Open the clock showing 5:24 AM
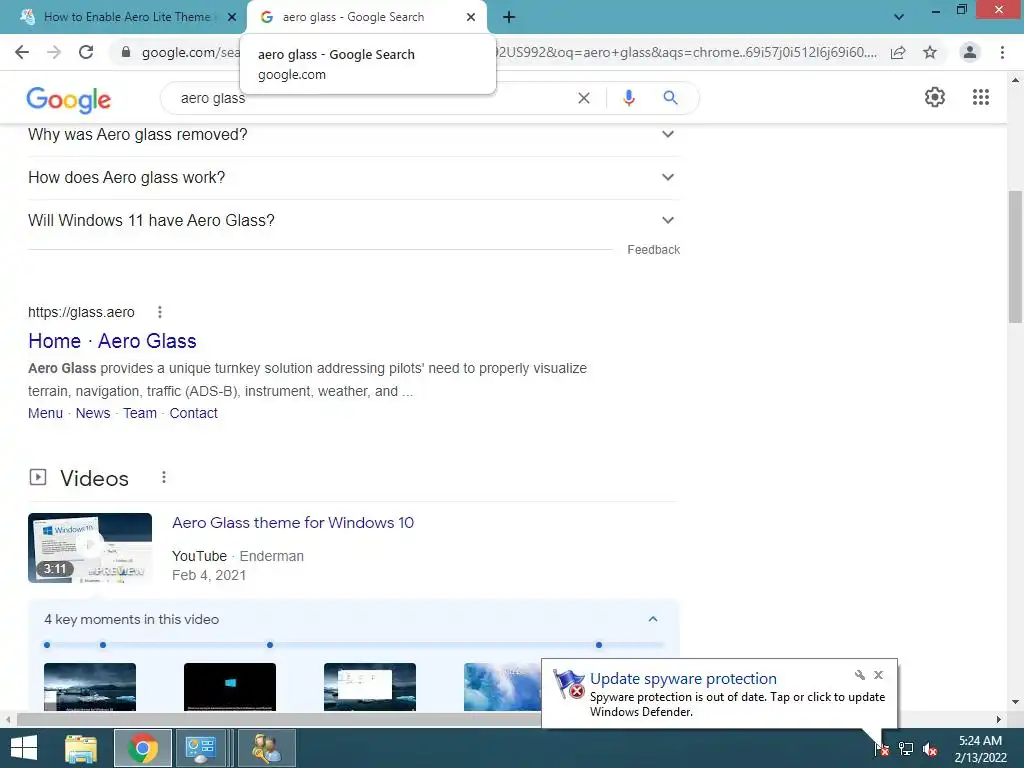 [980, 749]
